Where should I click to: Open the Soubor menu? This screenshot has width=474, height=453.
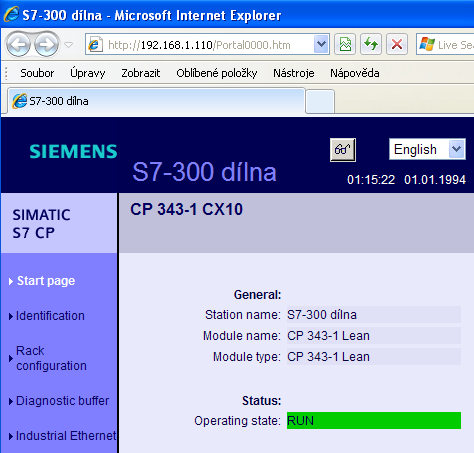[x=37, y=73]
